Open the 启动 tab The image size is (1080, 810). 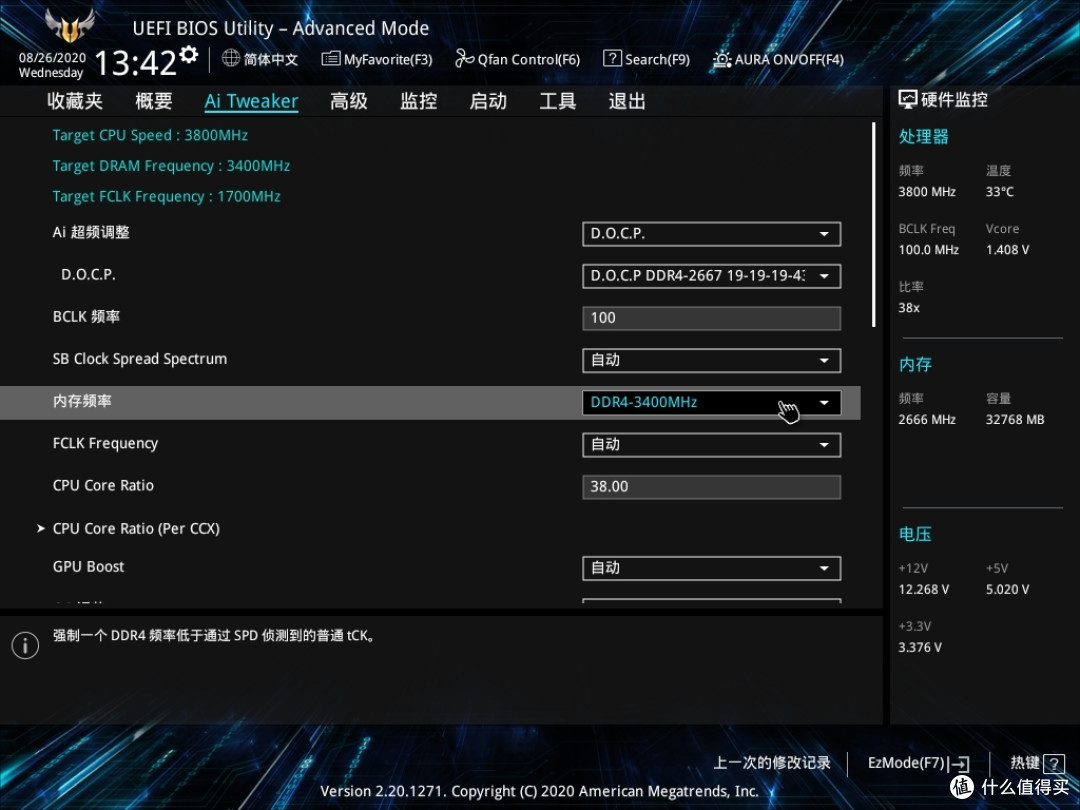click(x=488, y=101)
